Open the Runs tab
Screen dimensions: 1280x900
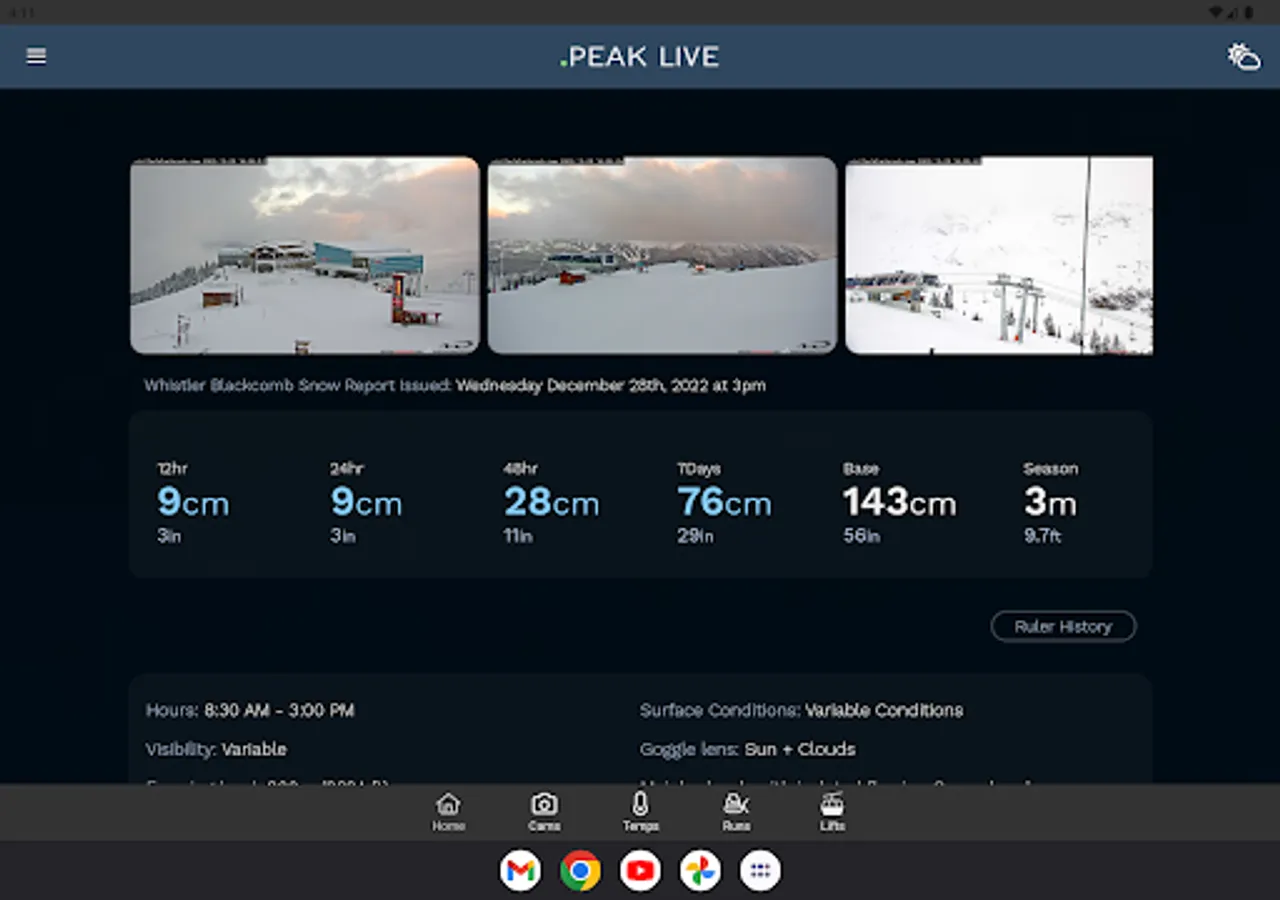click(x=736, y=811)
